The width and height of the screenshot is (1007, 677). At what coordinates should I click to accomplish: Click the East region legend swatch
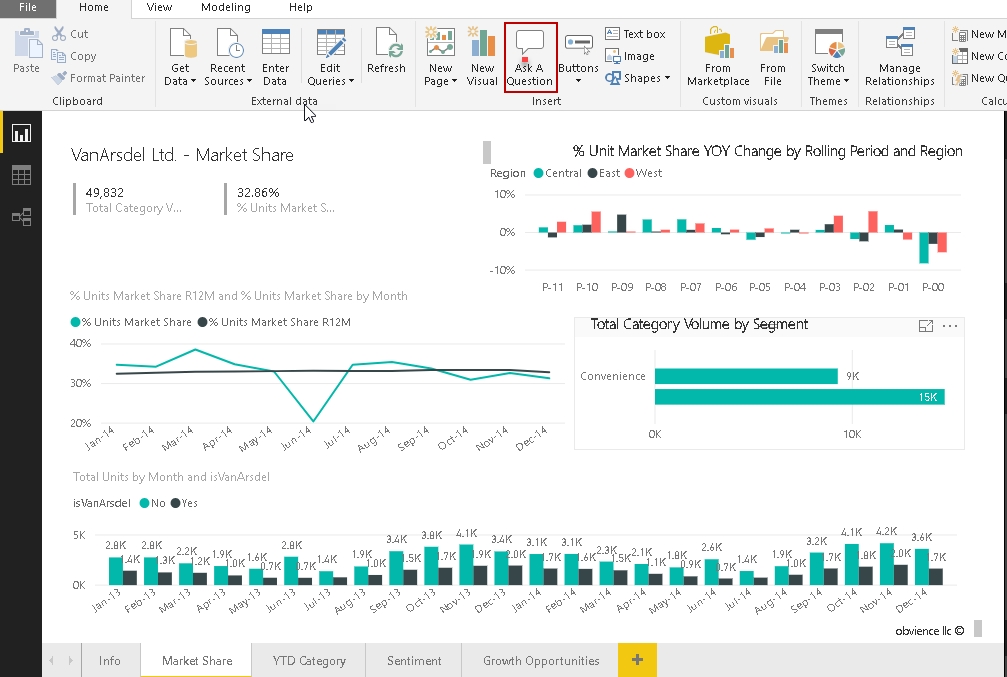pos(592,173)
